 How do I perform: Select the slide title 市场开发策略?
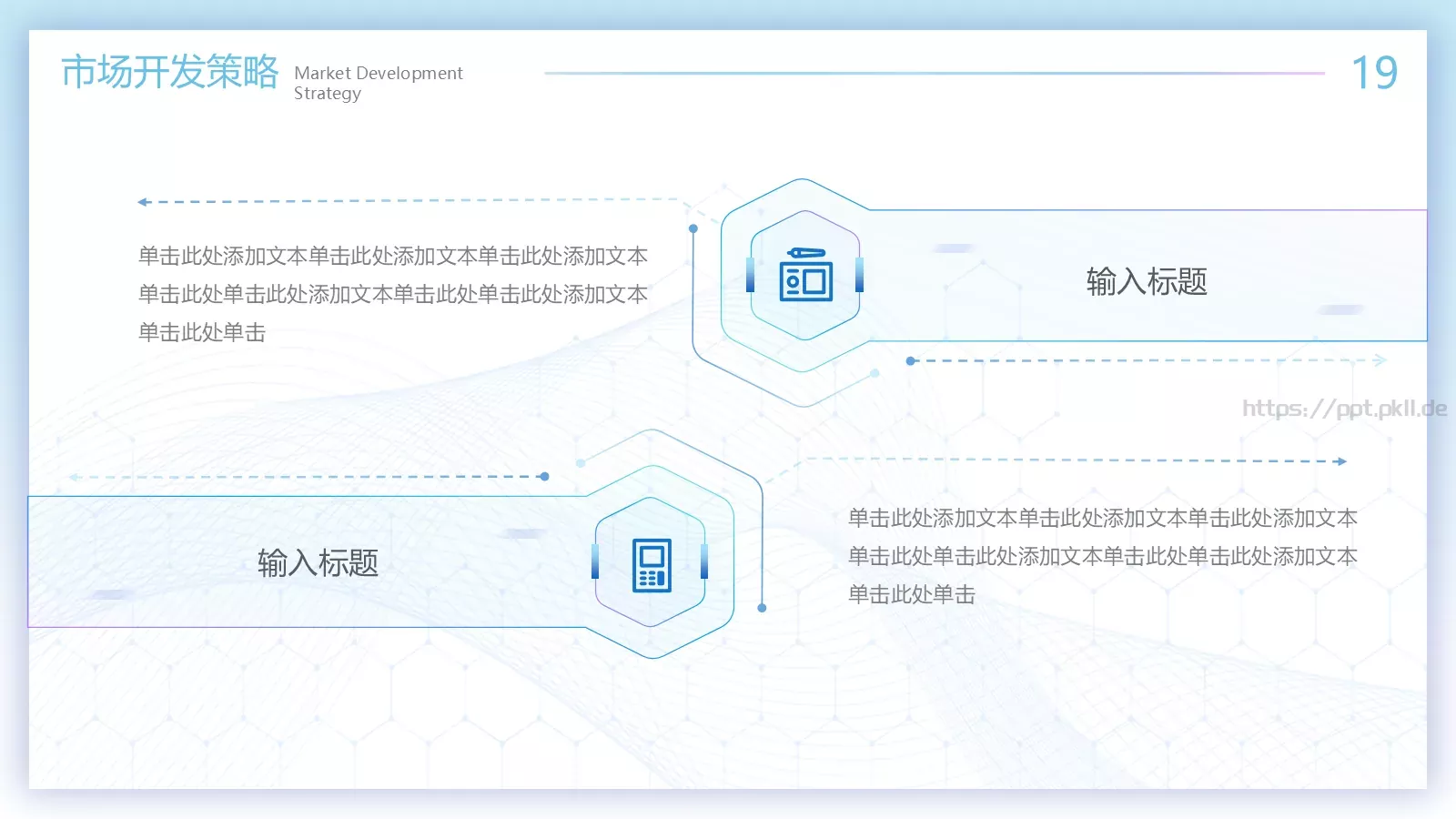[x=169, y=72]
